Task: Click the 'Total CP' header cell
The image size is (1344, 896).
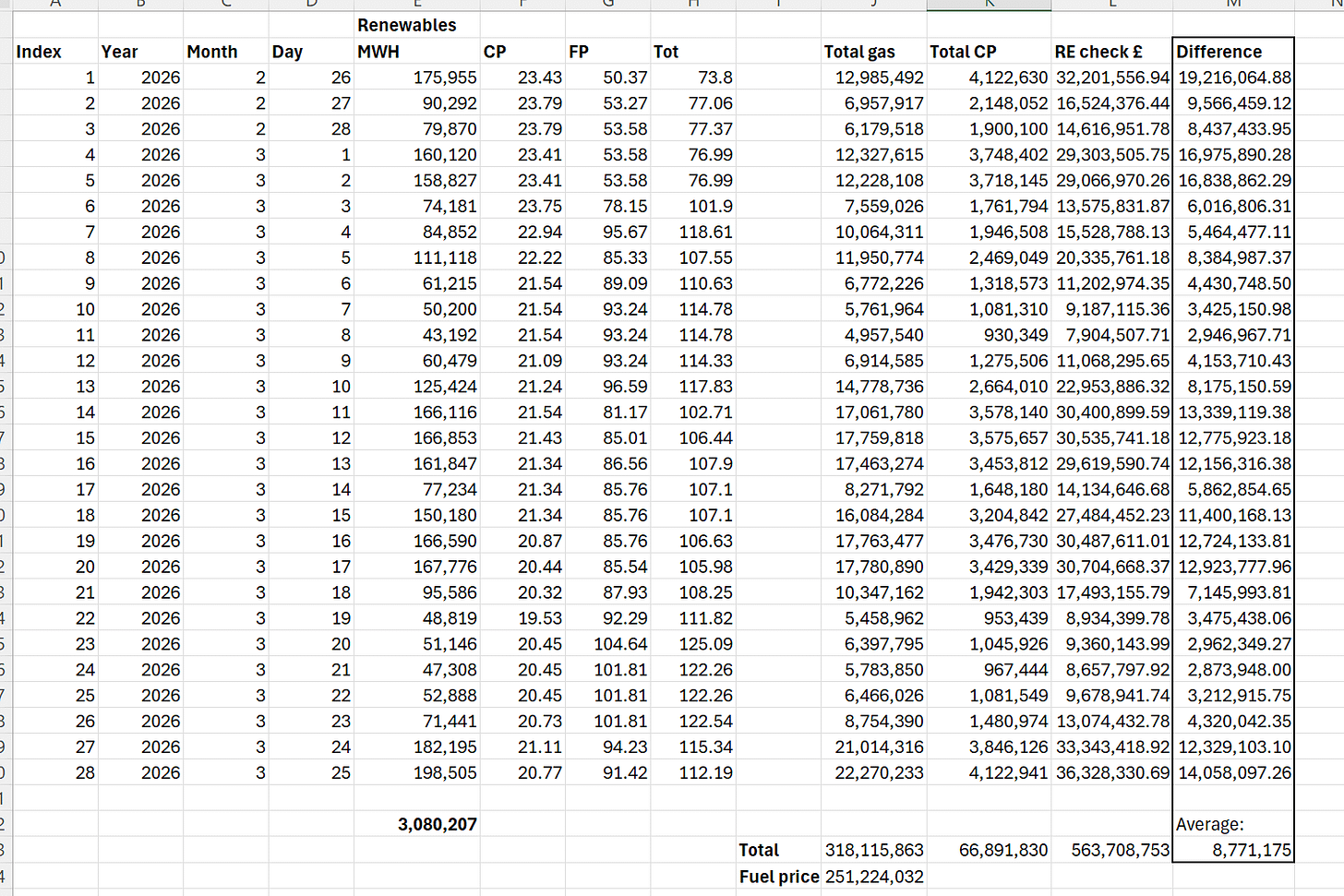Action: point(989,52)
